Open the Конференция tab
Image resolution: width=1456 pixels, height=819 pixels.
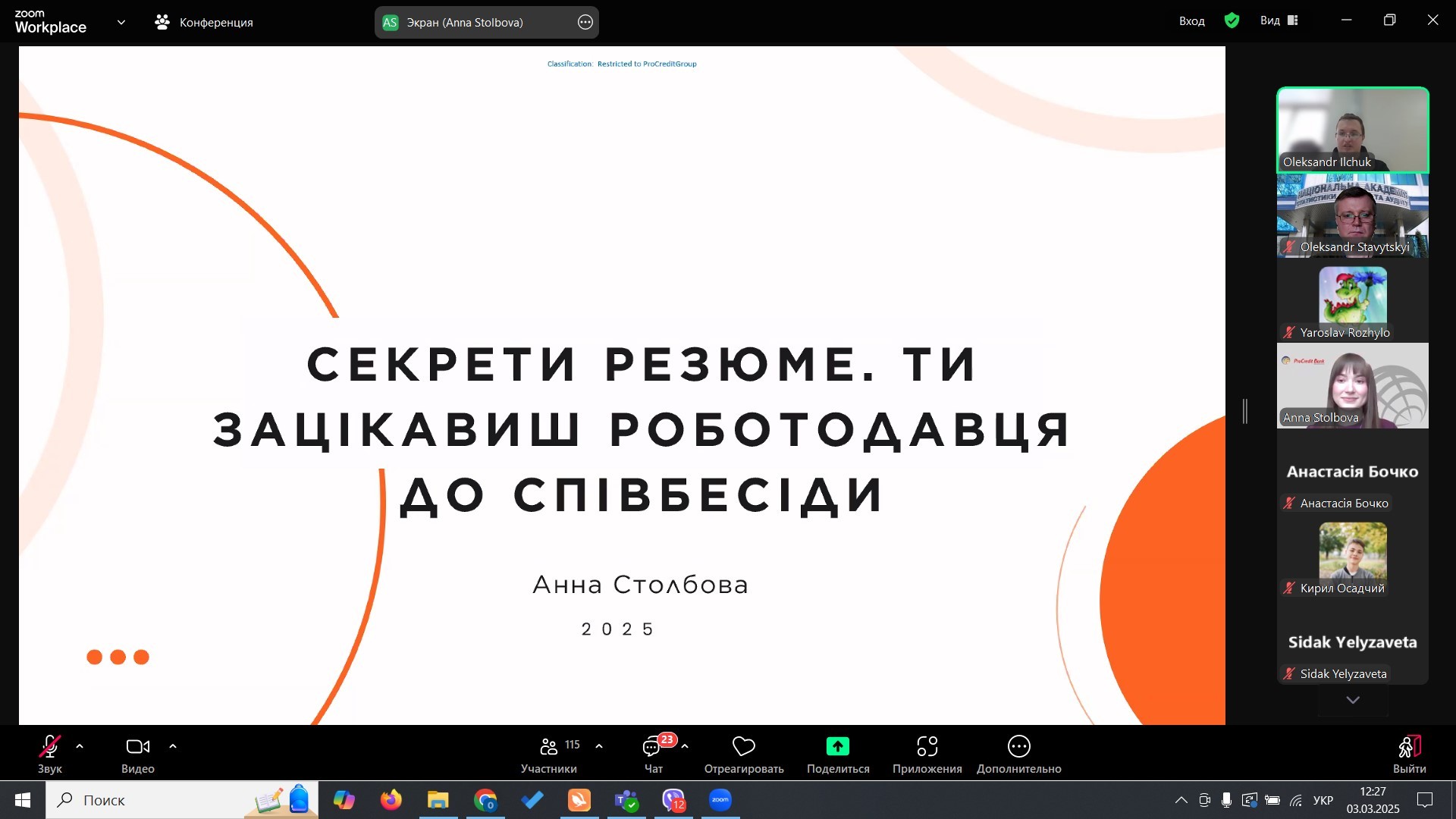coord(204,23)
